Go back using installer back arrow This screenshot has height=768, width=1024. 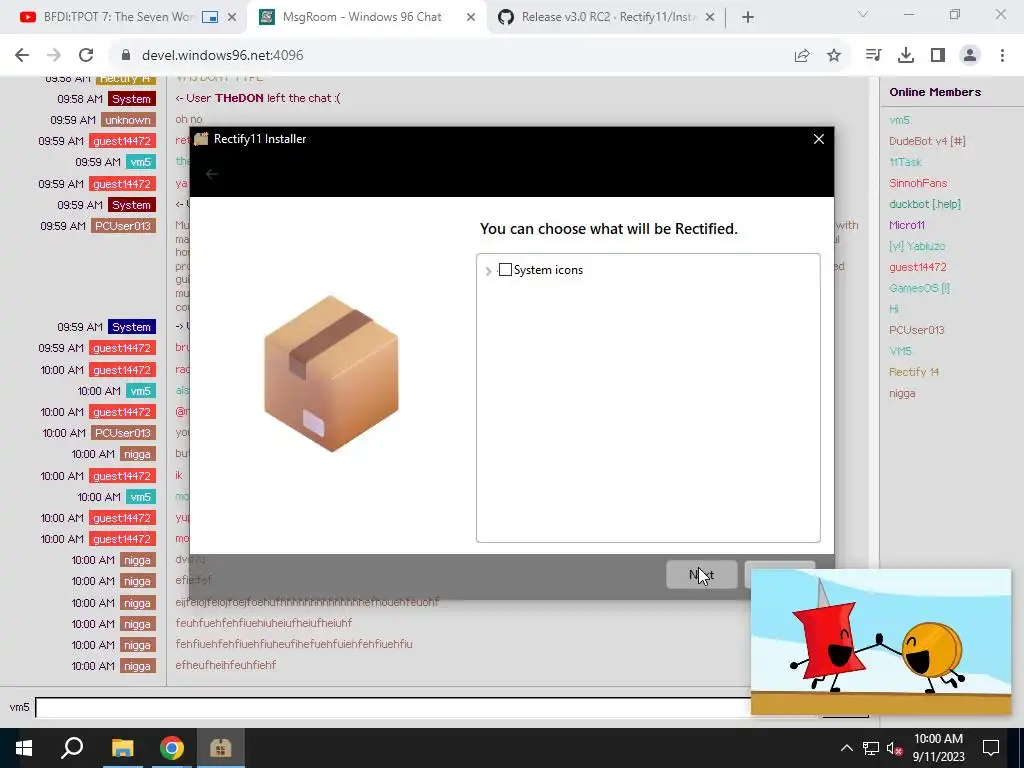point(212,174)
